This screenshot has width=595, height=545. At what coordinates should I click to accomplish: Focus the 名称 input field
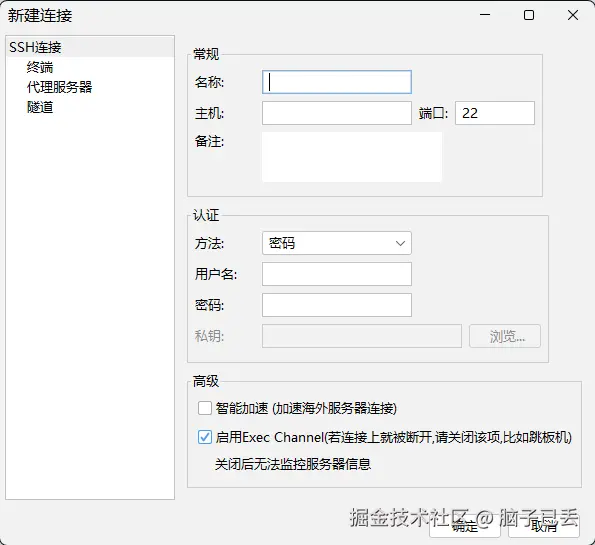pyautogui.click(x=337, y=82)
